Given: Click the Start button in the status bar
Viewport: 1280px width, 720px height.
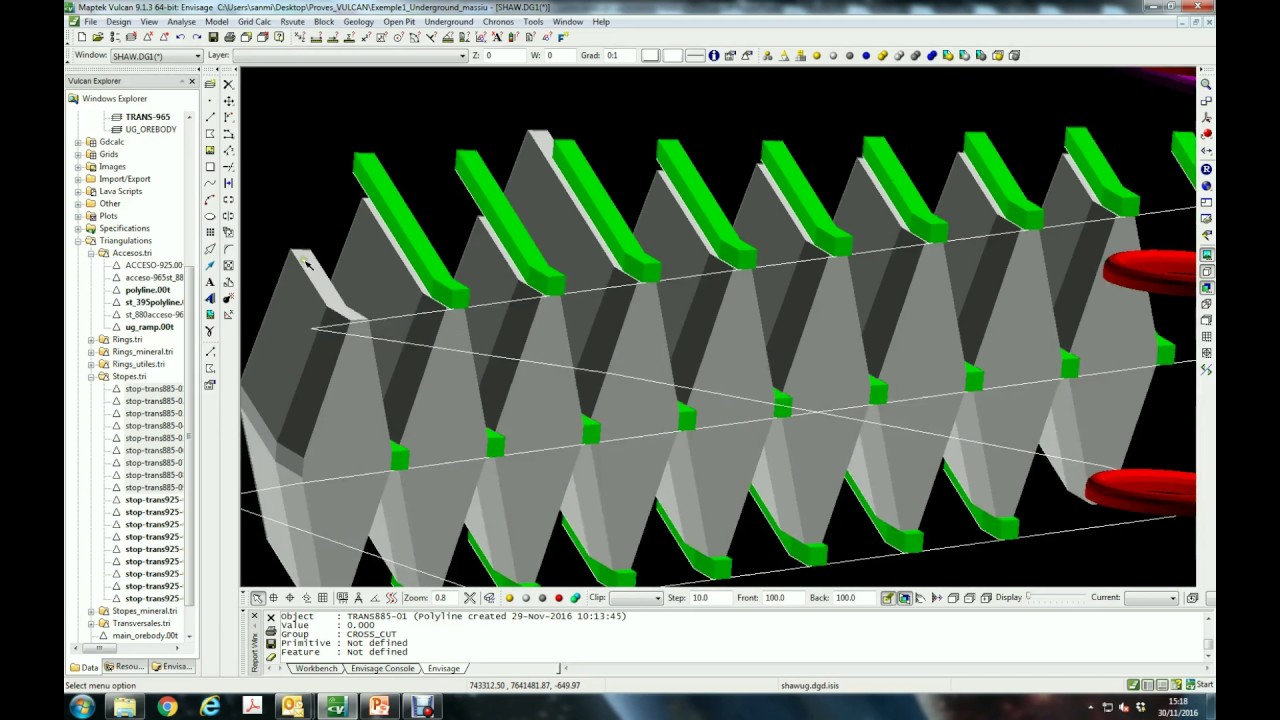Looking at the screenshot, I should coord(1198,685).
